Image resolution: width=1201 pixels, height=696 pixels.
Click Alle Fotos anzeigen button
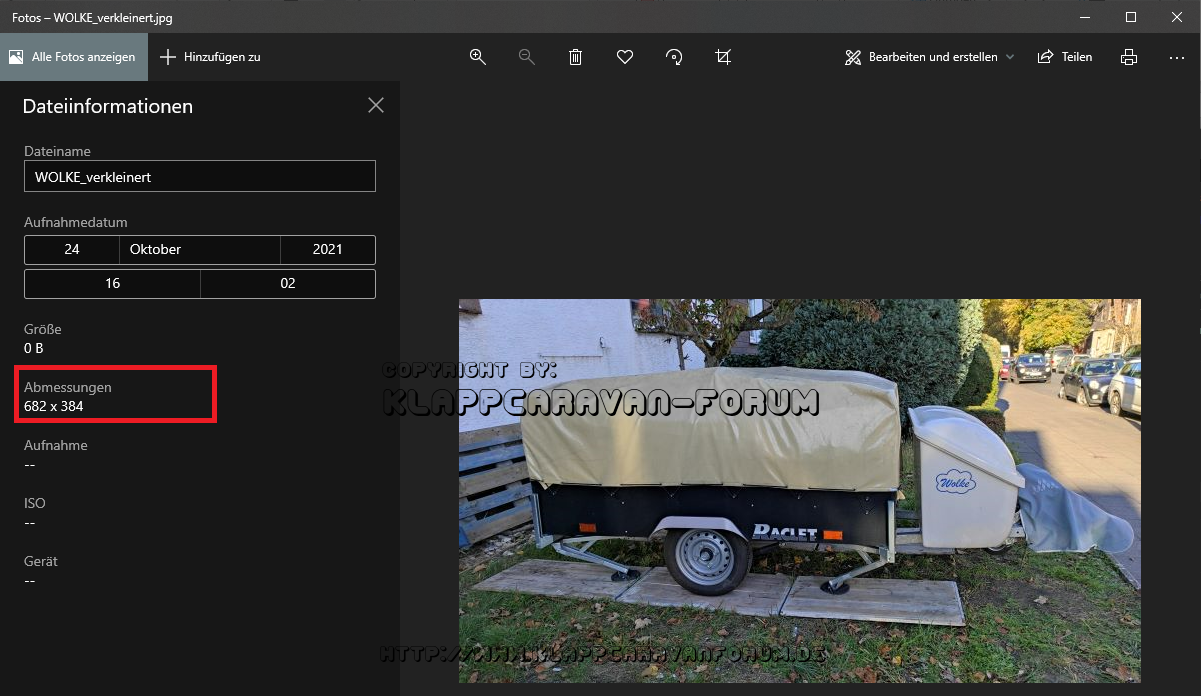pyautogui.click(x=73, y=57)
